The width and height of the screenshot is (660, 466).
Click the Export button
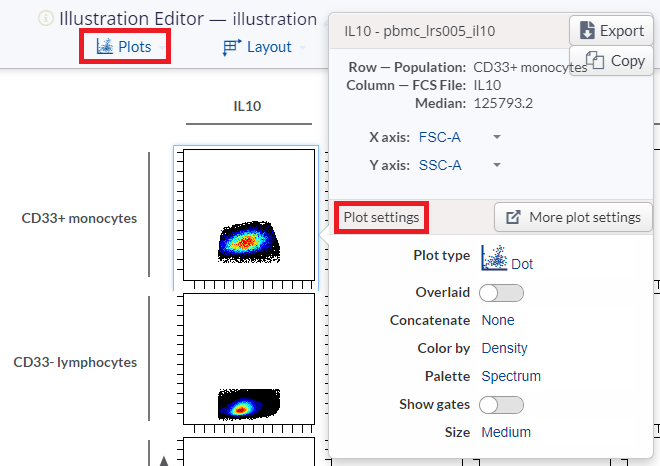611,30
